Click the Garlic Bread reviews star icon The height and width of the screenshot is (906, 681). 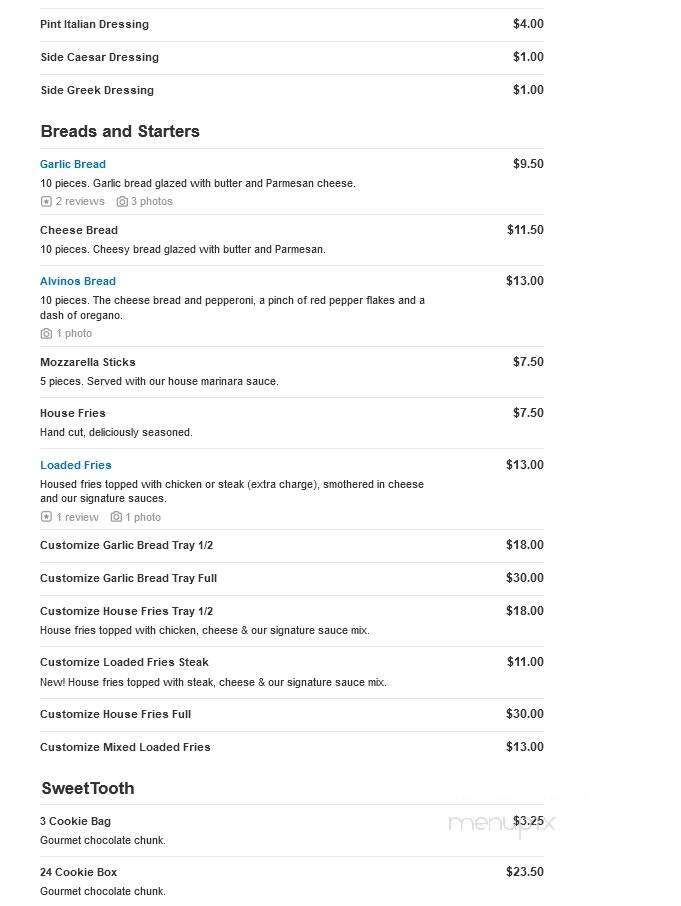46,201
